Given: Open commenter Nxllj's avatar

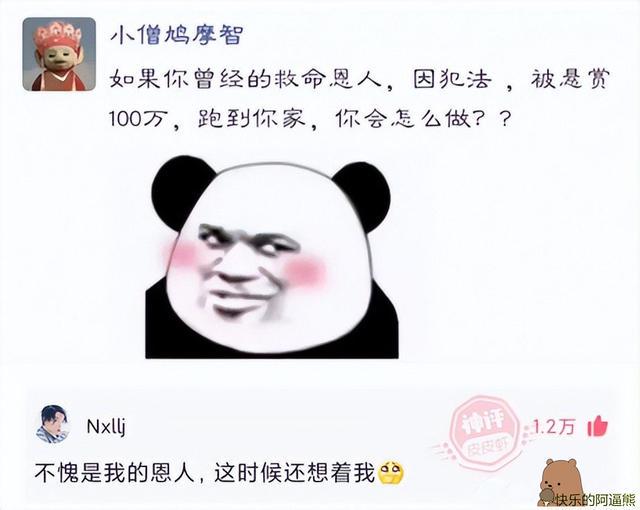Looking at the screenshot, I should tap(53, 424).
